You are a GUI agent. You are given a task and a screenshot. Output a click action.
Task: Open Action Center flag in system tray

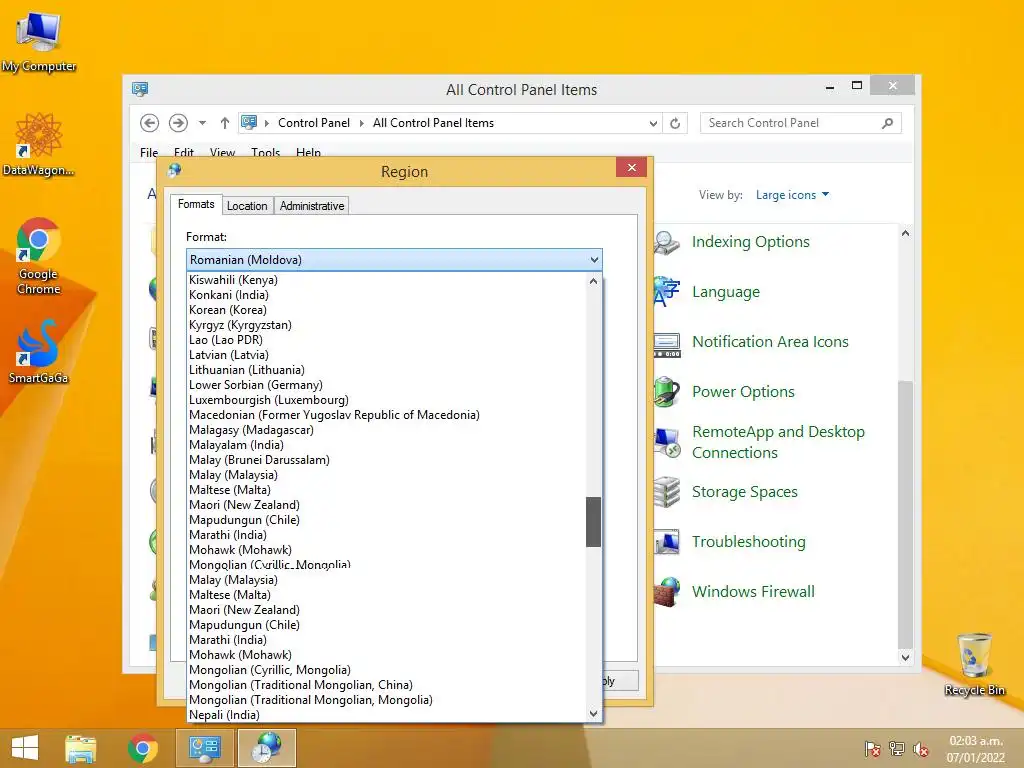[x=872, y=749]
